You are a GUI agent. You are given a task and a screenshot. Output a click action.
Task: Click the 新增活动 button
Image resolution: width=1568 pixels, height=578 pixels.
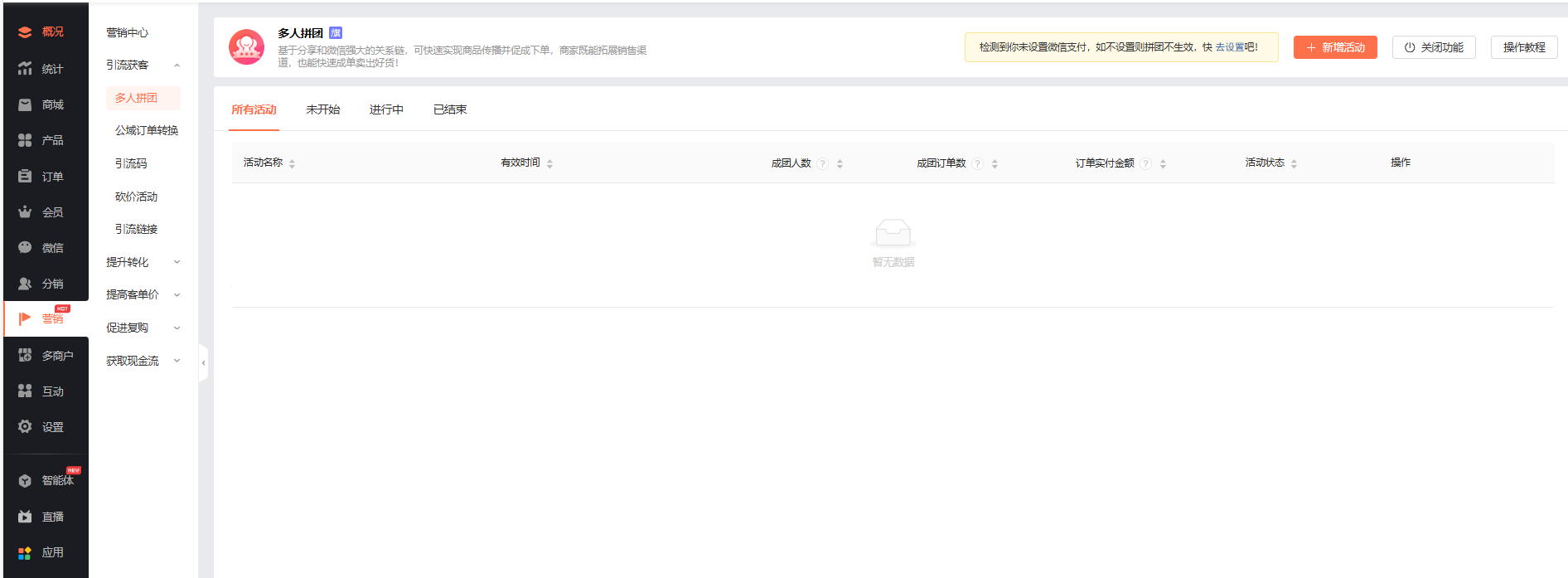[x=1335, y=47]
